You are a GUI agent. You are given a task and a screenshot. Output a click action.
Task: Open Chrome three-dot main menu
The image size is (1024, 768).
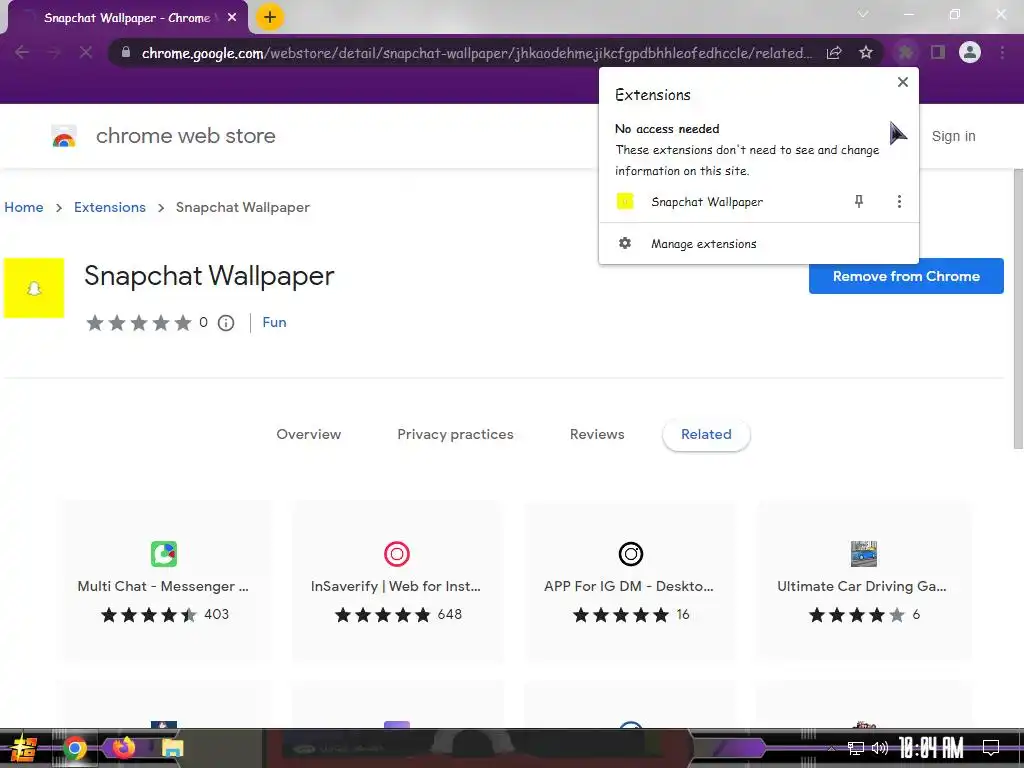(x=1002, y=52)
